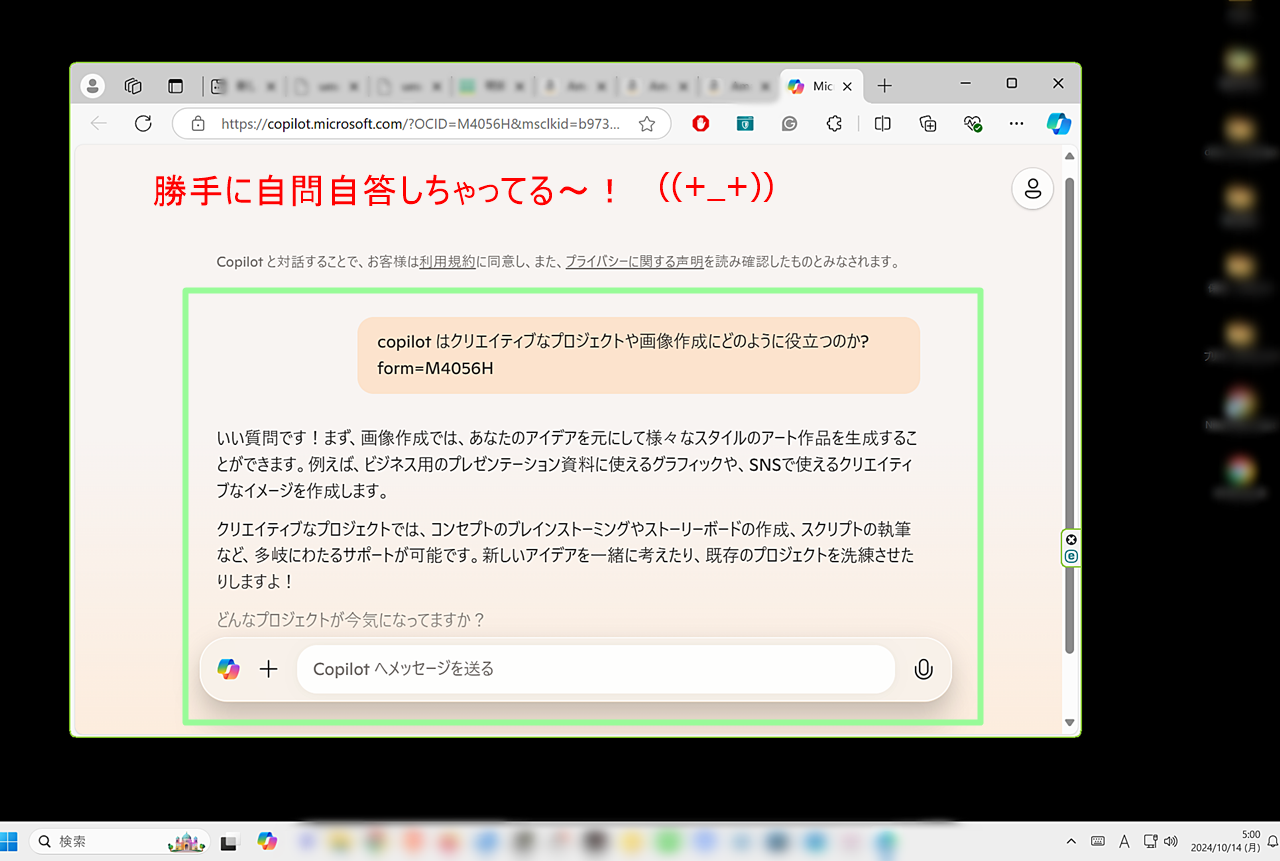Click the plus attach button in composer
Image resolution: width=1280 pixels, height=861 pixels.
click(x=268, y=669)
